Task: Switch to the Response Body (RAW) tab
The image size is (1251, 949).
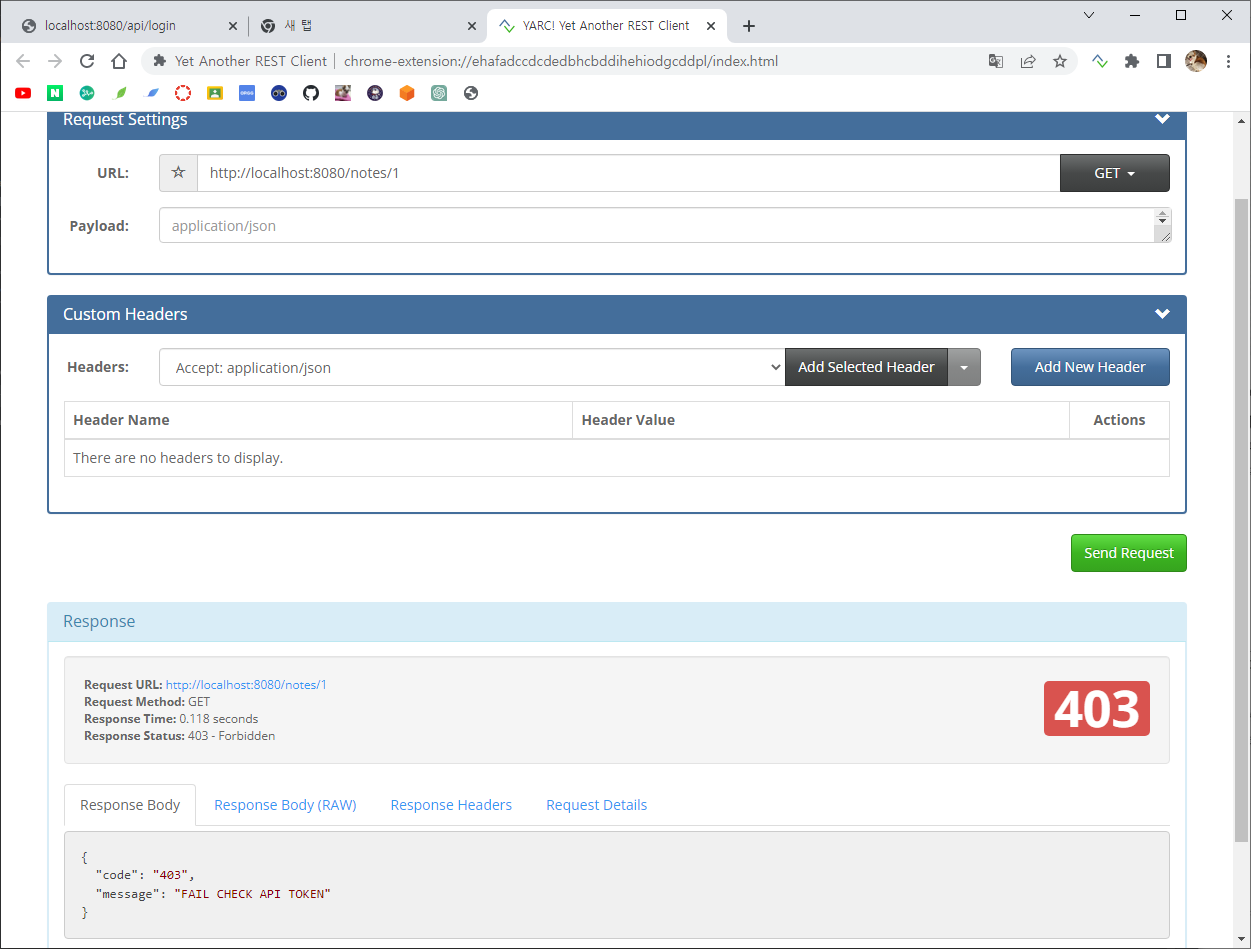Action: [x=285, y=805]
